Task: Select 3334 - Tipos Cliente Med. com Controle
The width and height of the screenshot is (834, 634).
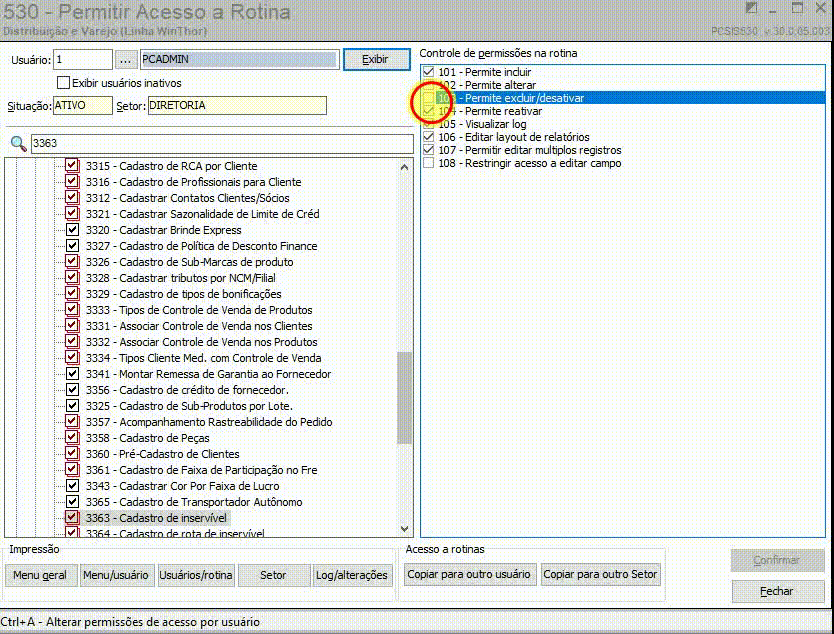Action: (x=204, y=358)
